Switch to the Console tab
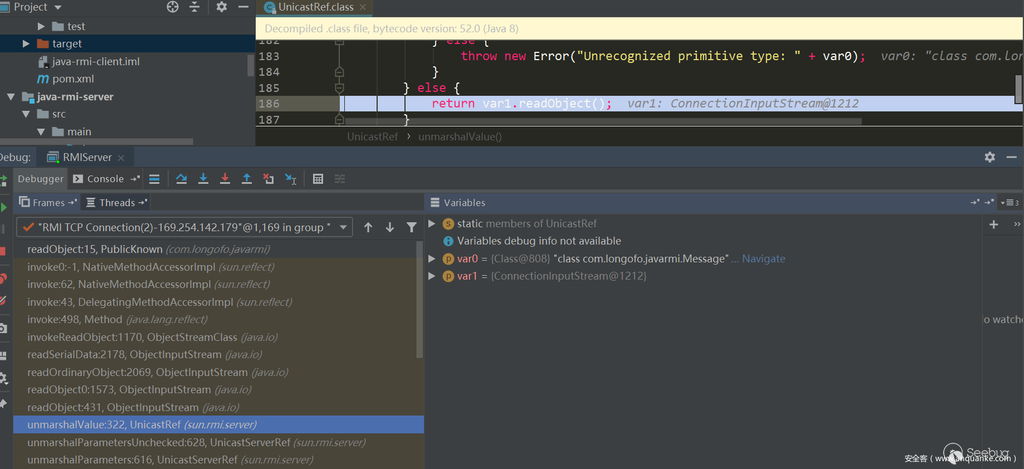Screen dimensions: 1024x469 (x=105, y=179)
